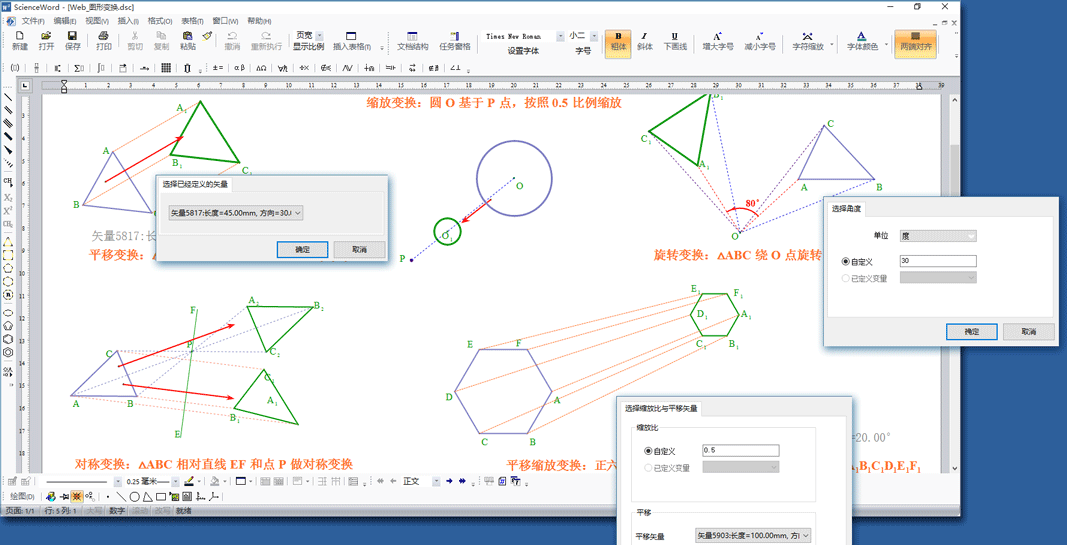Expand the defined vector 矢量5817 dropdown
Image resolution: width=1067 pixels, height=545 pixels.
click(297, 213)
